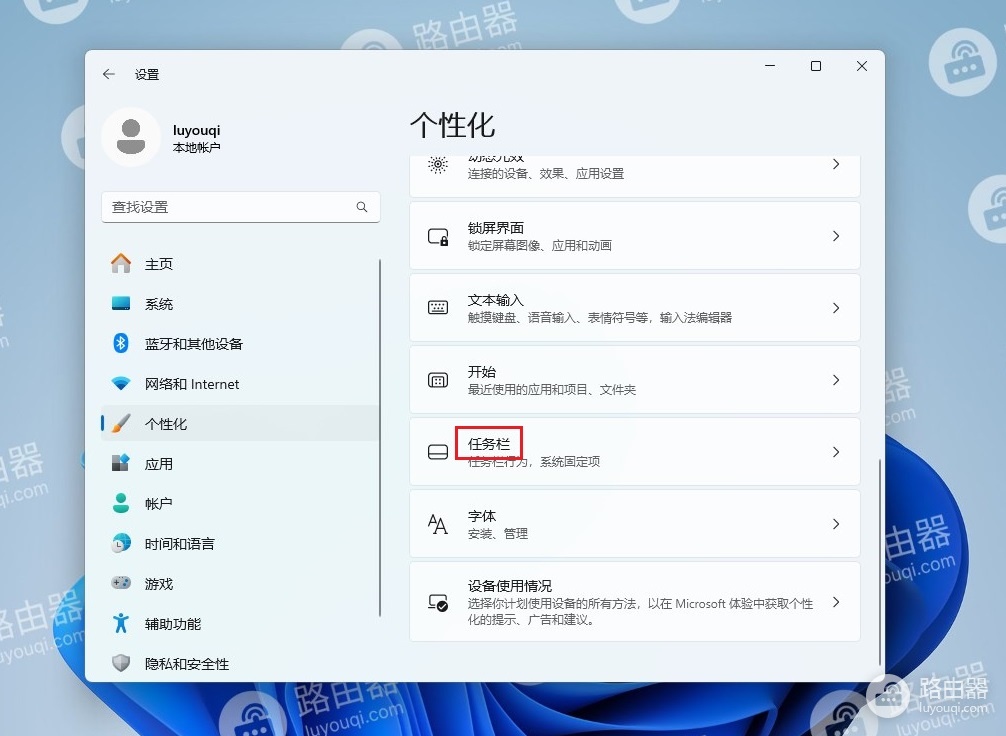Click the keyboard icon beside 文本输入
Viewport: 1006px width, 736px height.
tap(438, 308)
